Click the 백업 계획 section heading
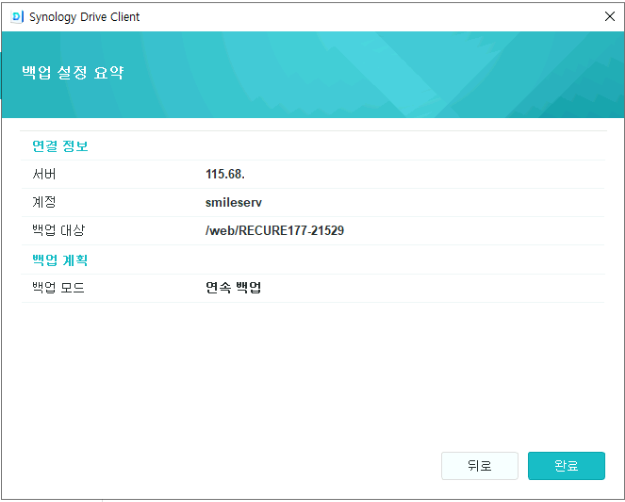Viewport: 625px width, 502px height. (x=60, y=260)
